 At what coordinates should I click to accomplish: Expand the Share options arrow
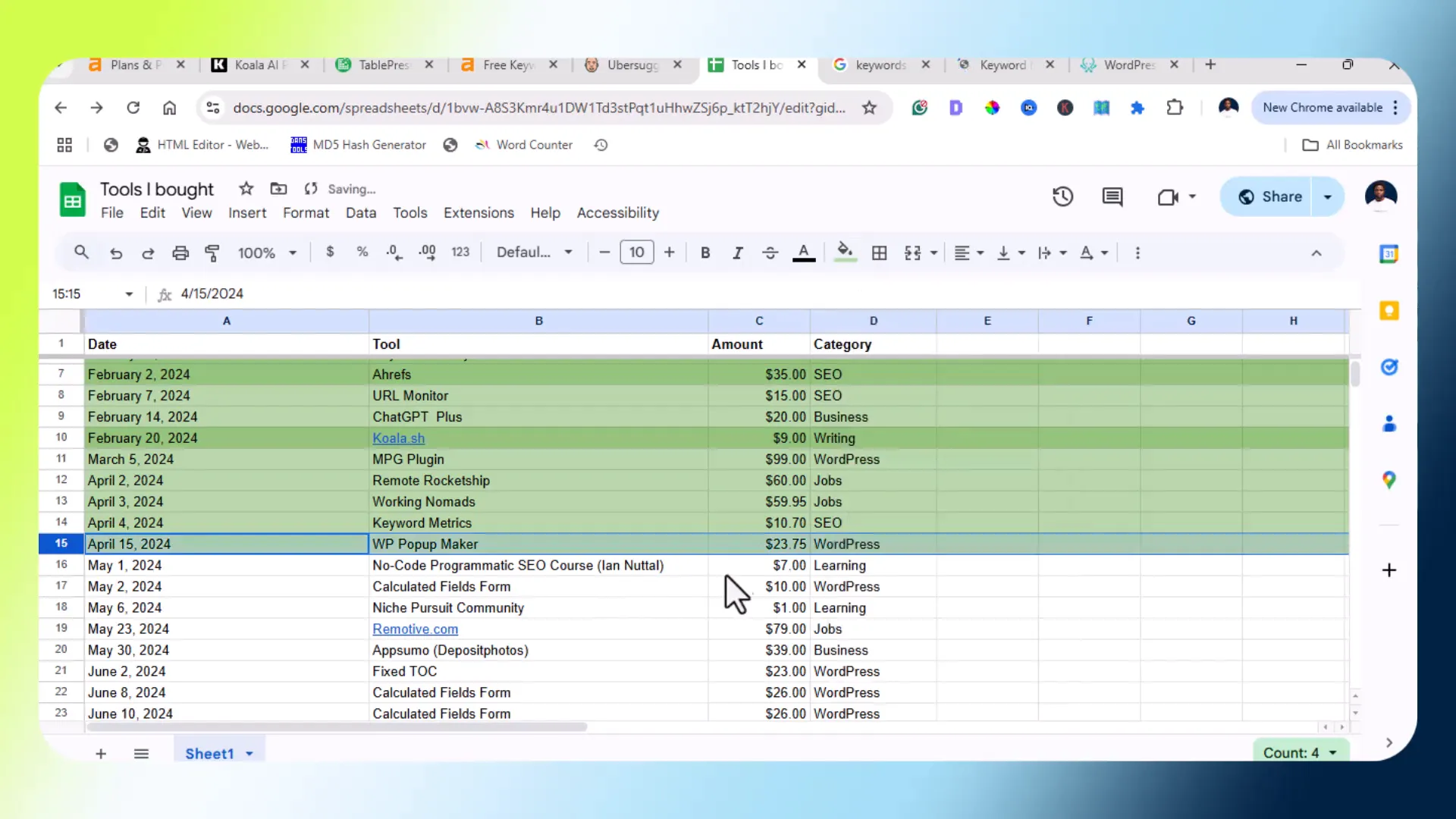1328,197
